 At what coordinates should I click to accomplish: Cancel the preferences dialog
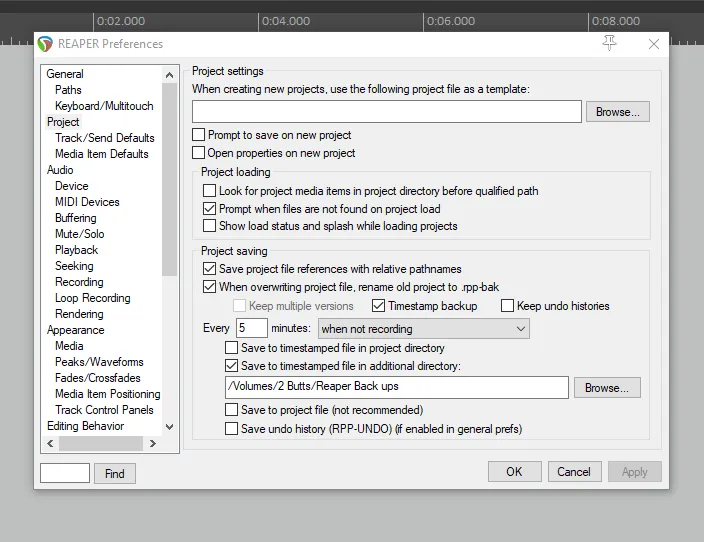[574, 471]
